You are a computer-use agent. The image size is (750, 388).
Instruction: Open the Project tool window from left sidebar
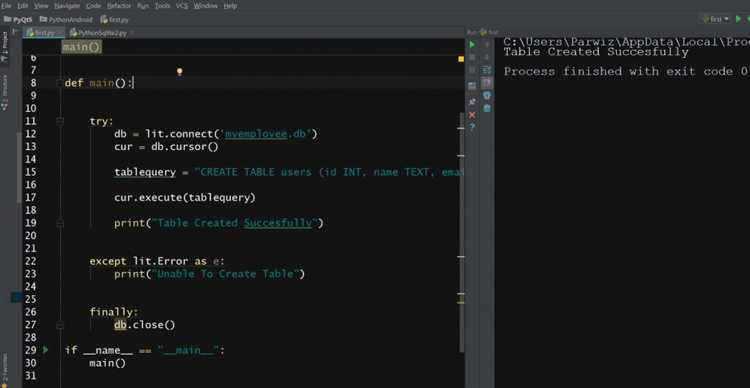[x=5, y=46]
